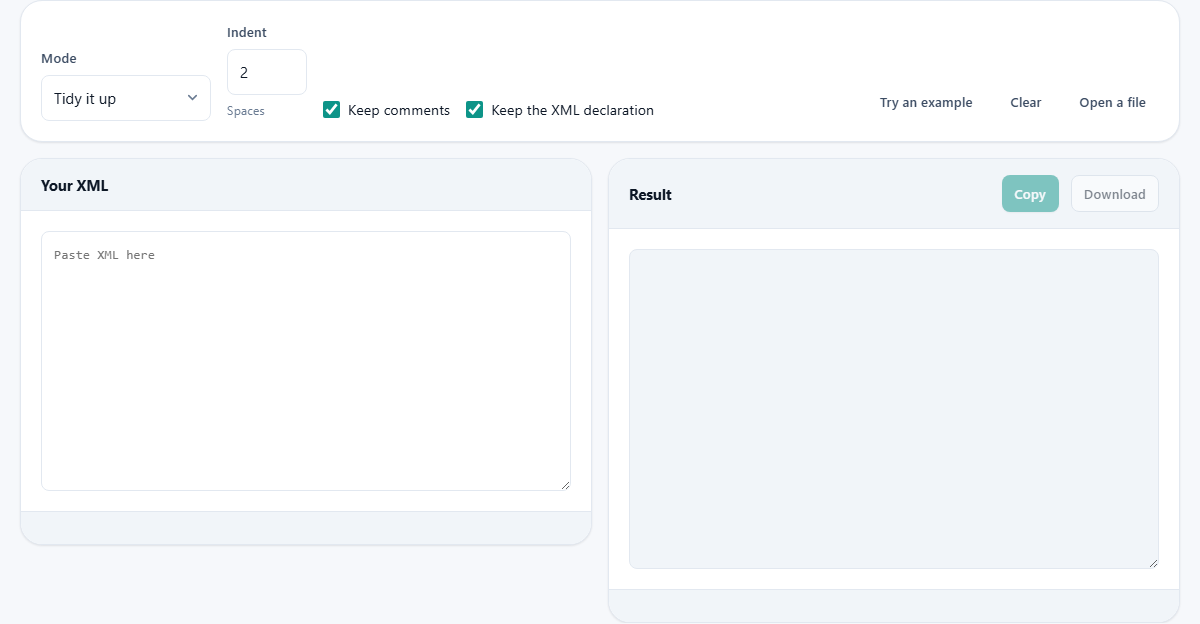Click the Your XML panel heading
The width and height of the screenshot is (1200, 624).
[75, 185]
